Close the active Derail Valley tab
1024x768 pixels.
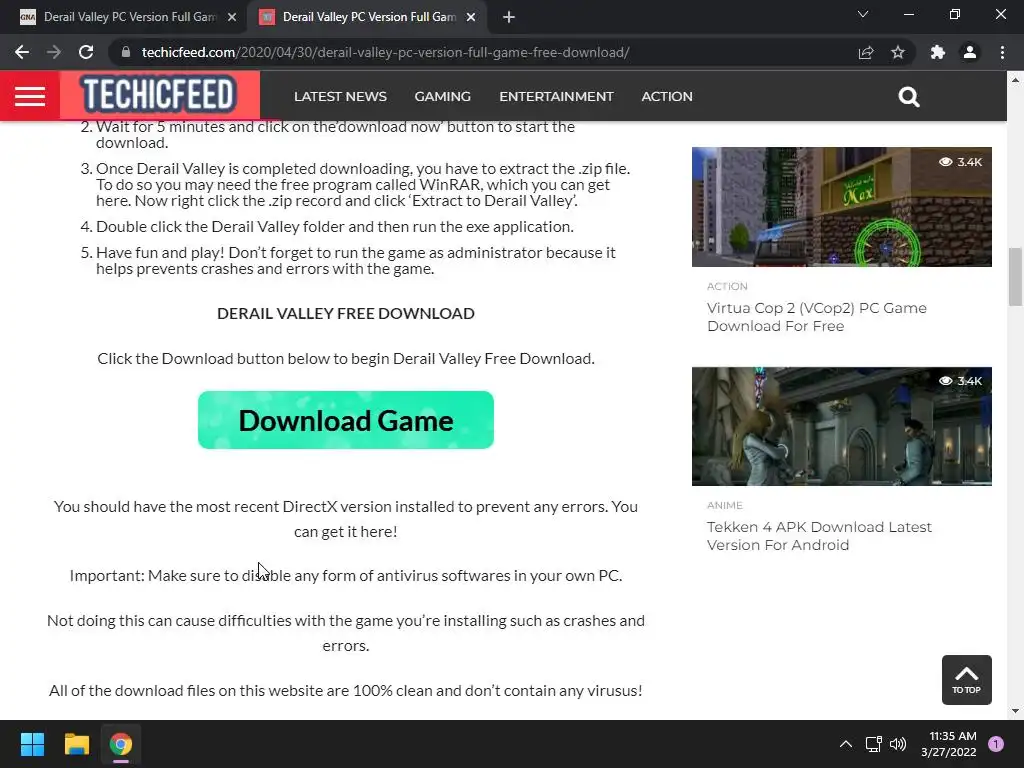pos(471,17)
